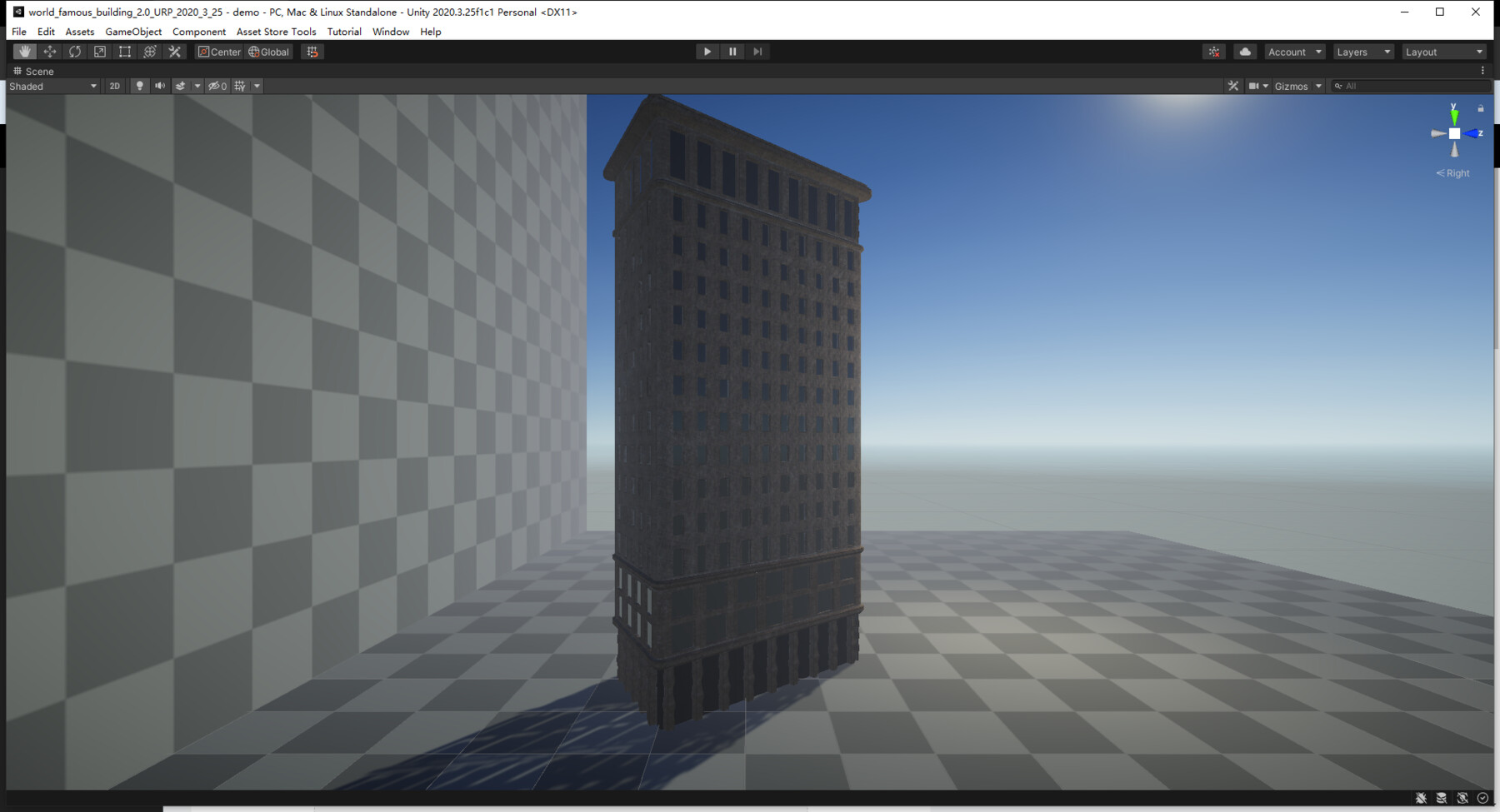The image size is (1500, 812).
Task: Select the Rect Transform tool
Action: 124,51
